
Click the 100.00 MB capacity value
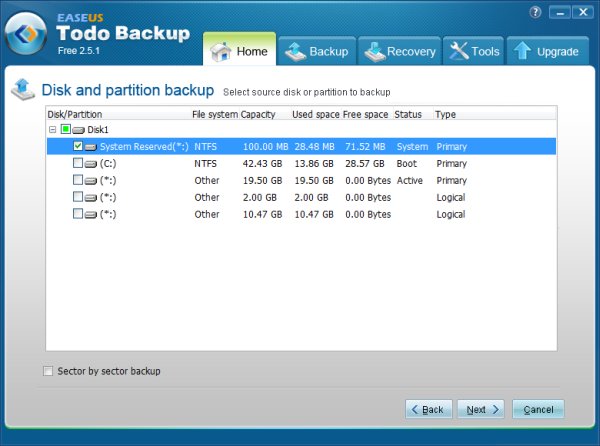click(266, 146)
